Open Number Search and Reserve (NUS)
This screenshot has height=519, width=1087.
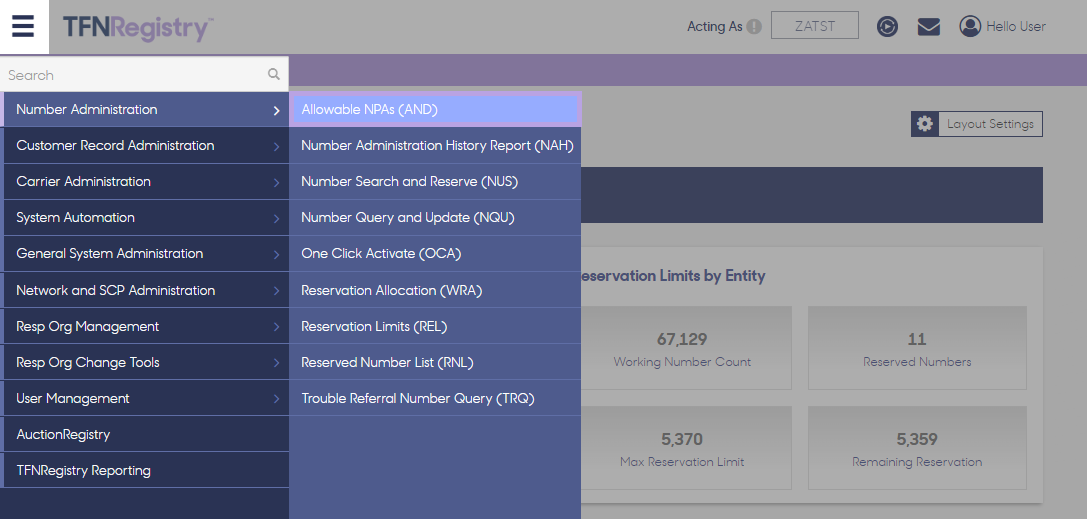(x=435, y=182)
